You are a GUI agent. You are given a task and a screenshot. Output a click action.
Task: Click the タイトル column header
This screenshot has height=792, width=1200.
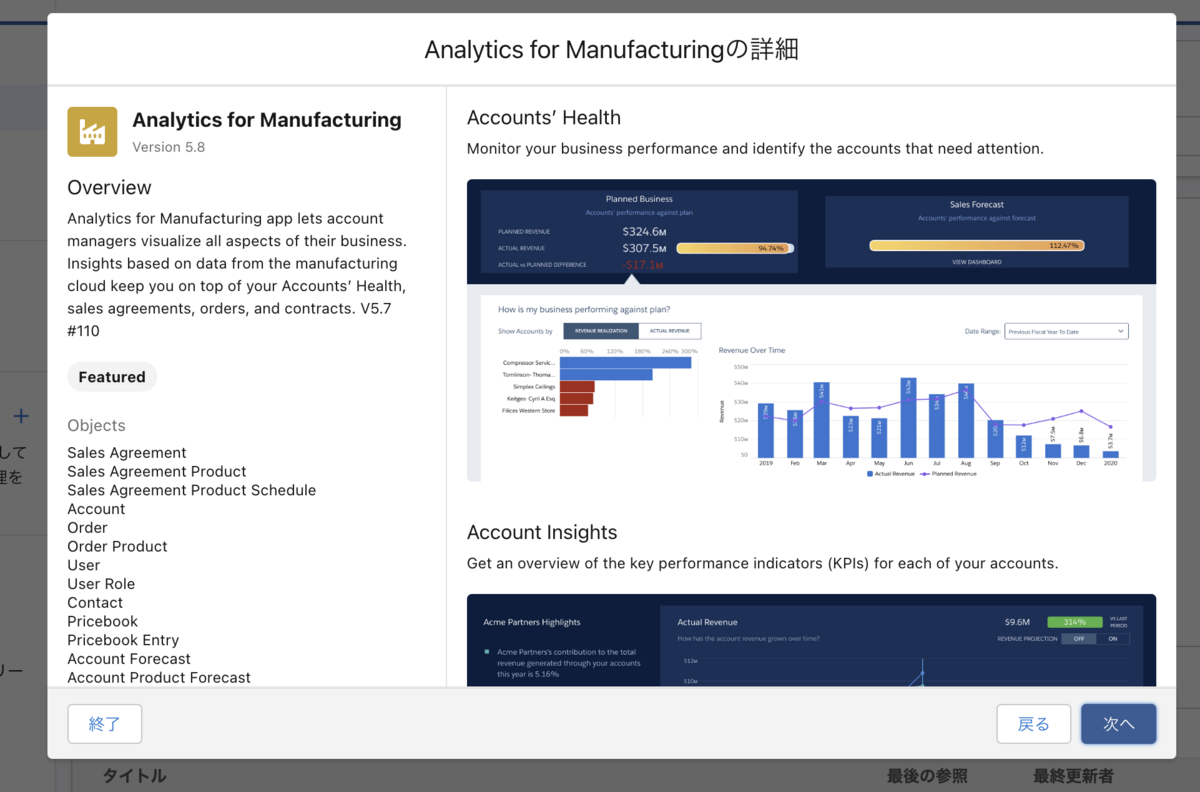click(133, 775)
